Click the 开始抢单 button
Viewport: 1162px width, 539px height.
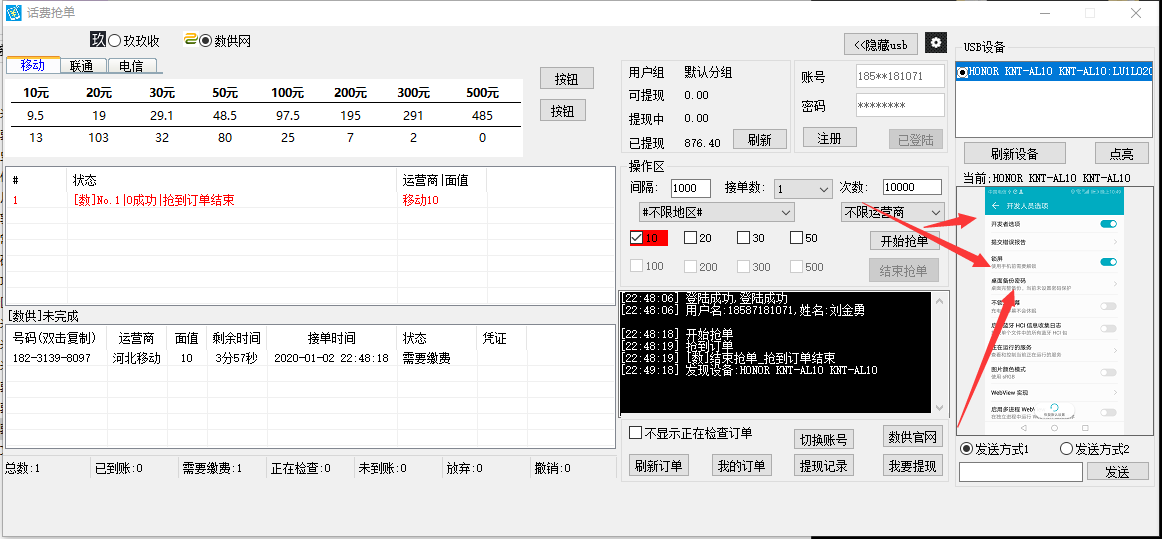click(904, 241)
